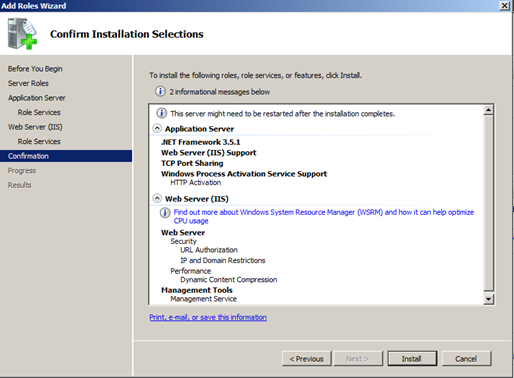Go back with the Previous button
This screenshot has width=514, height=378.
(x=307, y=359)
